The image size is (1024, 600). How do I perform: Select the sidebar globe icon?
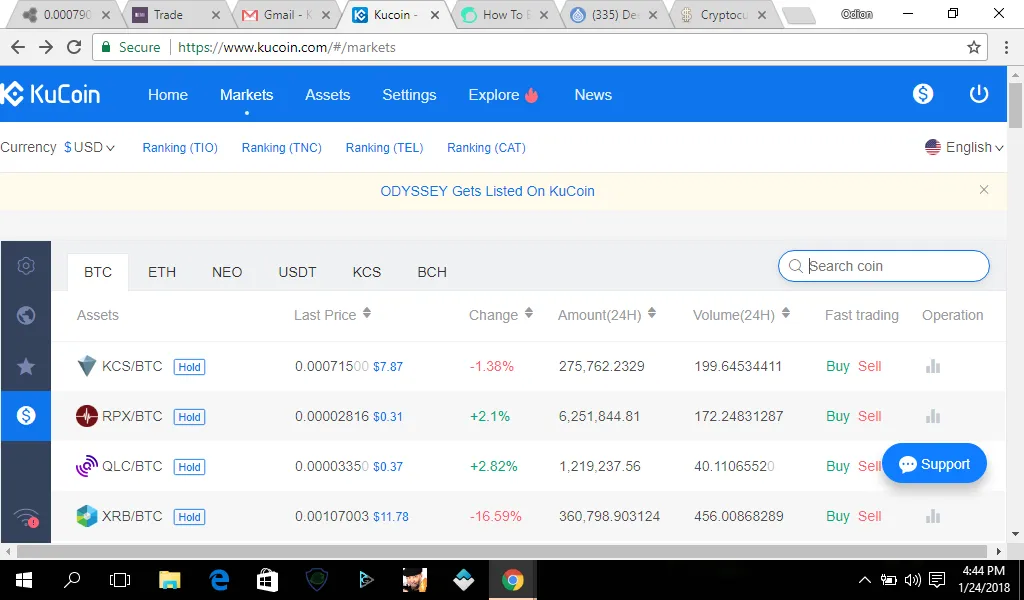26,315
